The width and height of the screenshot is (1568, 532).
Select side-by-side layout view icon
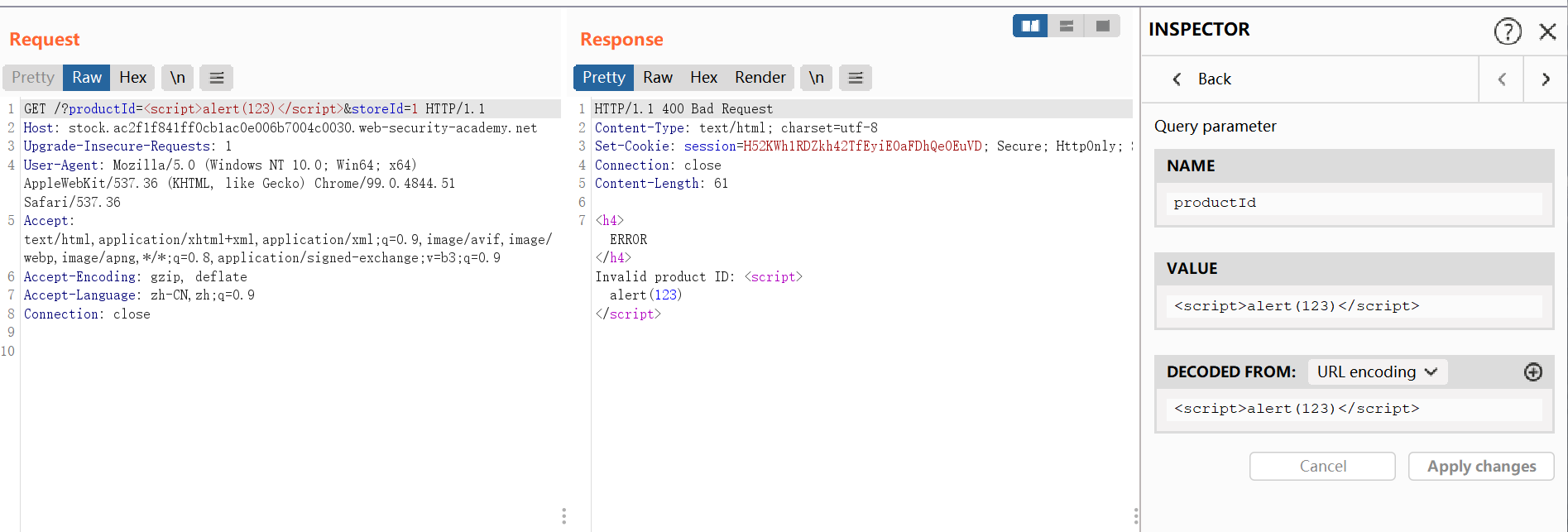point(1030,26)
